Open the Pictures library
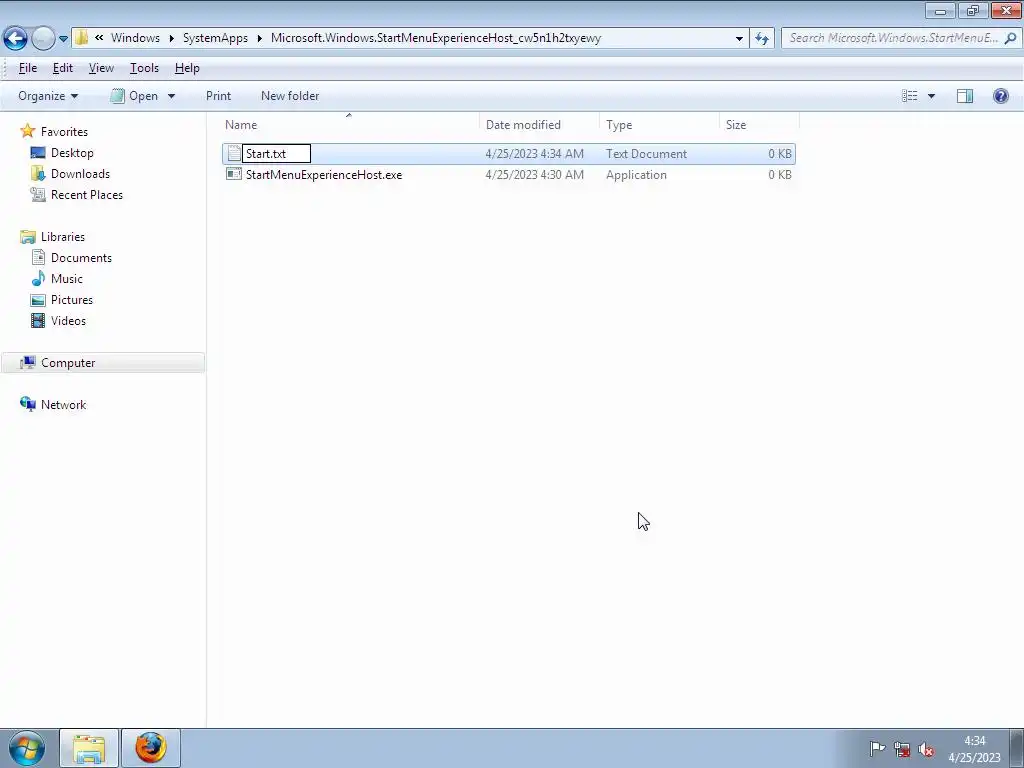 click(x=72, y=300)
